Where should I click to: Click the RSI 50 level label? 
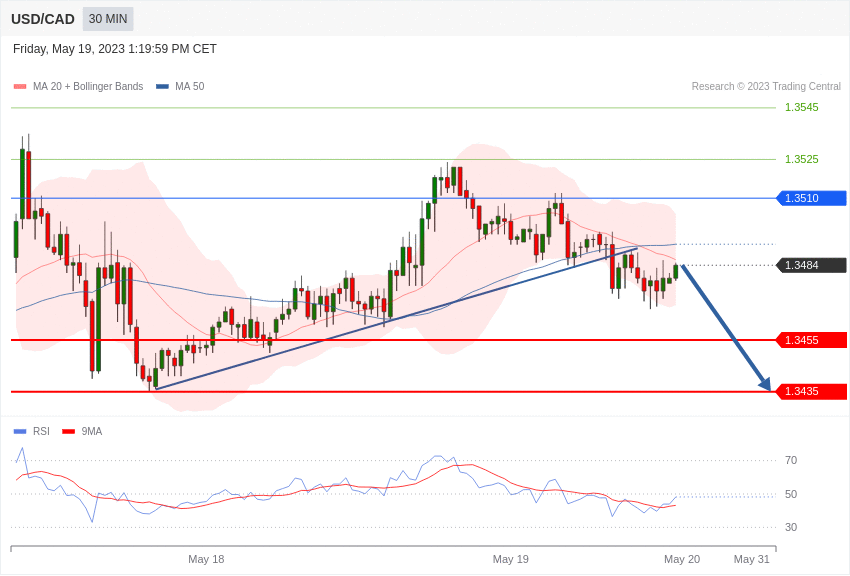coord(791,494)
